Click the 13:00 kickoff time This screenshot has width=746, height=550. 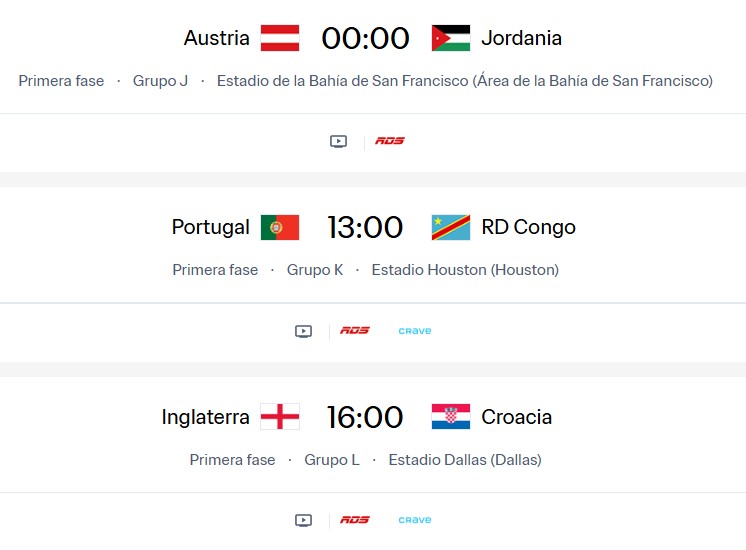point(365,227)
